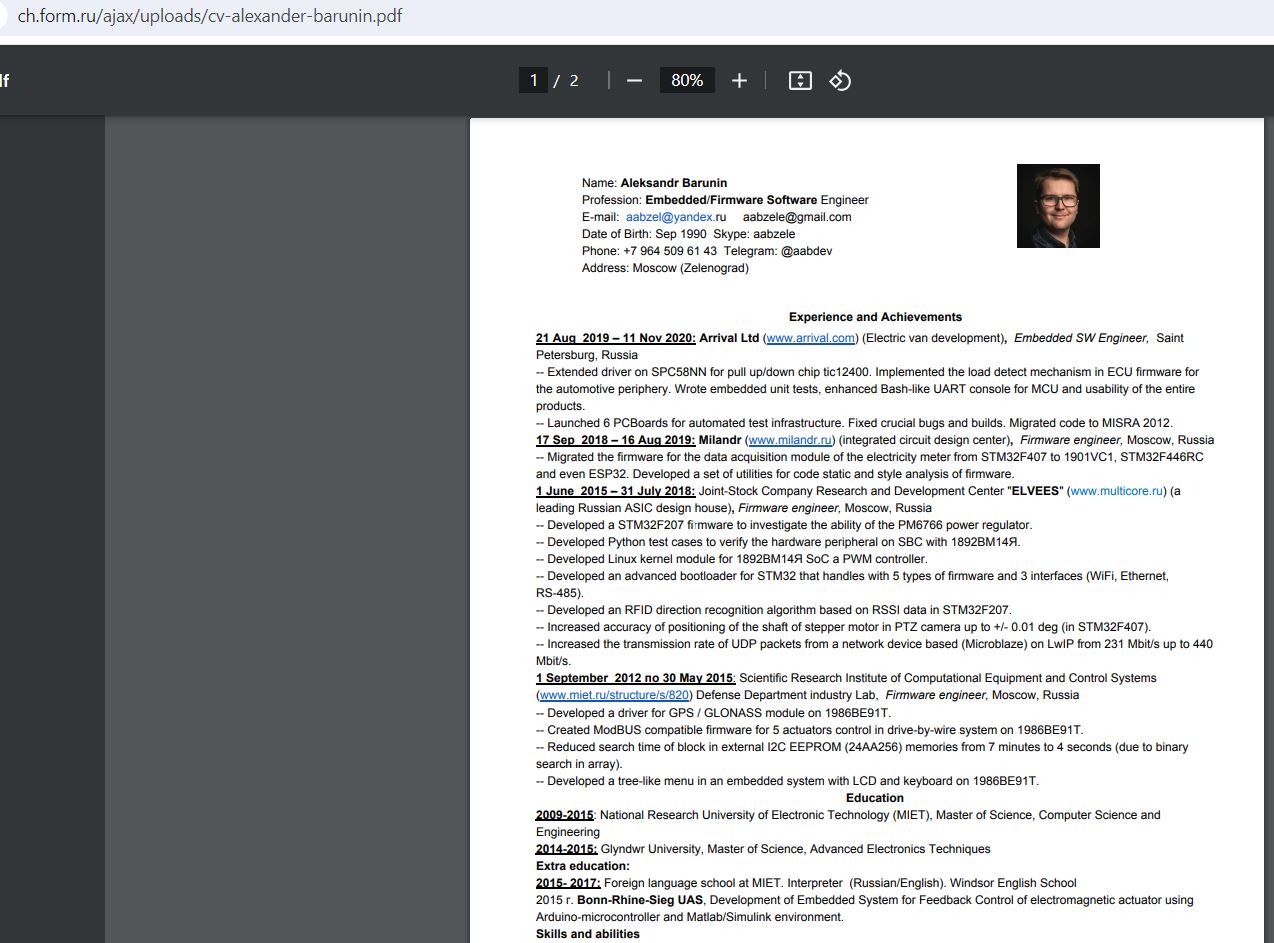Screen dimensions: 1274x943
Task: Zoom in on the PDF document
Action: [x=739, y=81]
